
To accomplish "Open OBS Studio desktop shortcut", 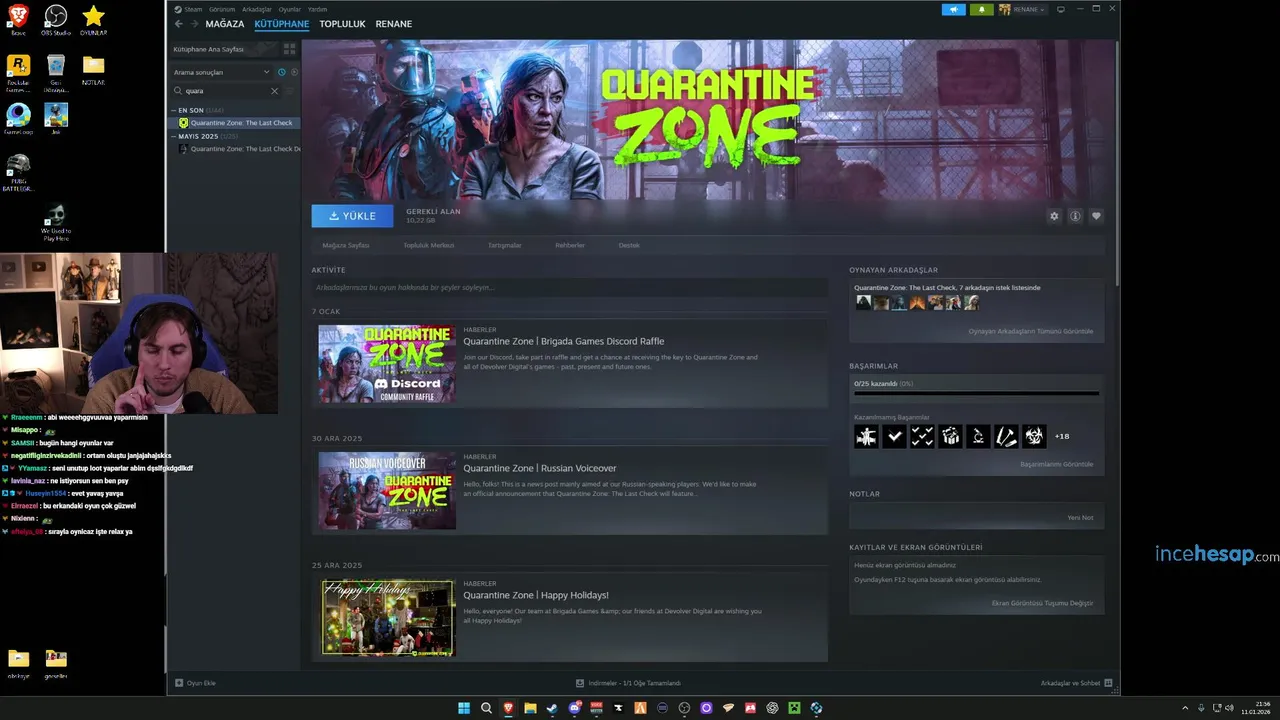I will [x=56, y=20].
